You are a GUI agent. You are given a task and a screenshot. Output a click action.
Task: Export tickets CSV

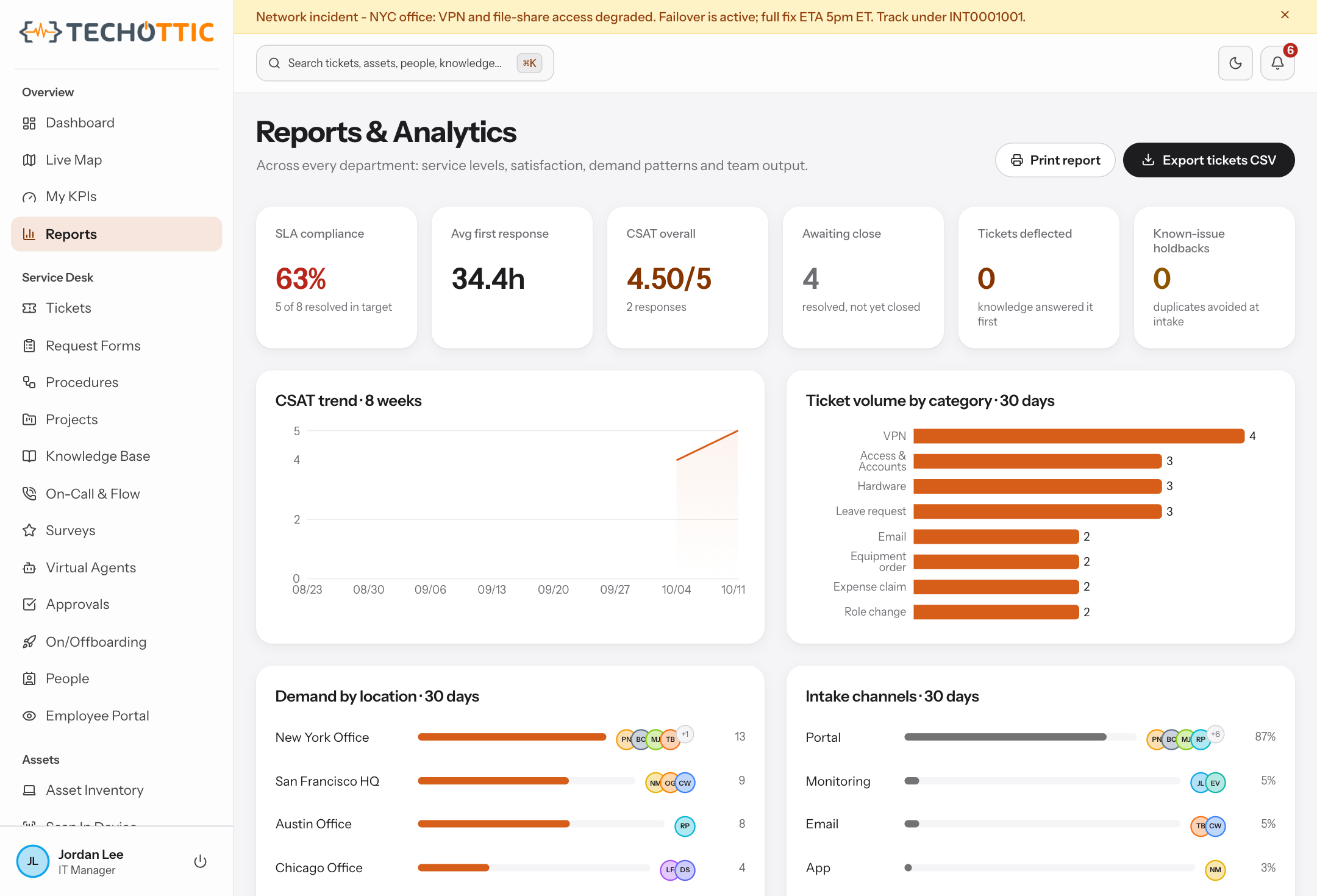coord(1208,160)
